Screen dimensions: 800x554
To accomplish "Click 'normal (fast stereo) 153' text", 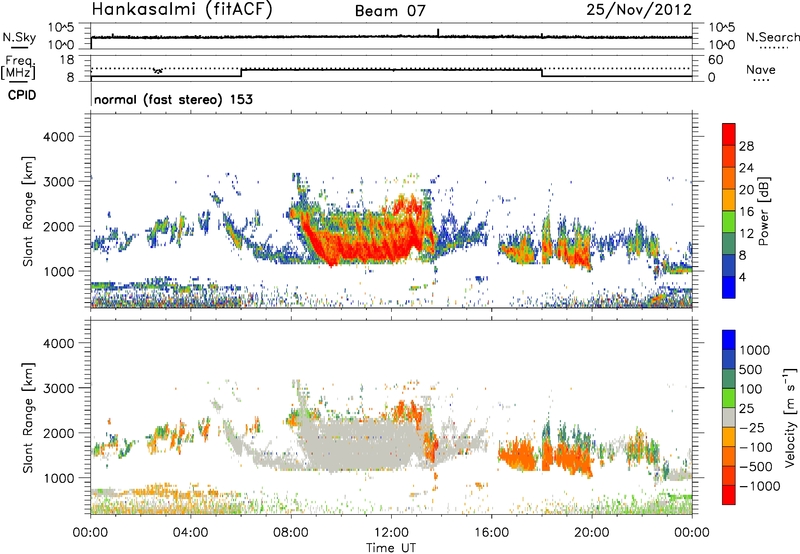I will click(x=173, y=99).
